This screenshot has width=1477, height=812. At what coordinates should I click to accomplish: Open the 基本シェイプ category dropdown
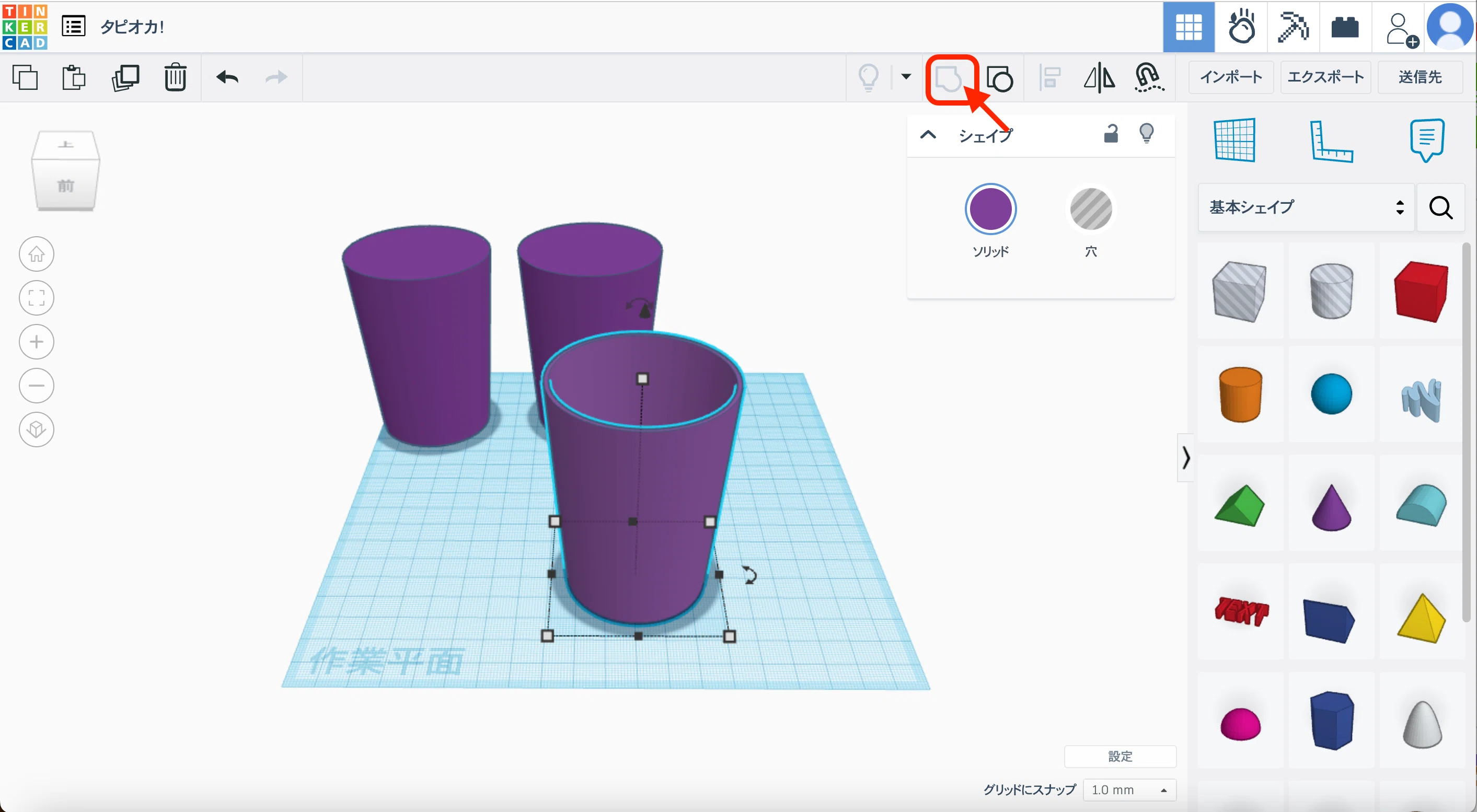(x=1306, y=207)
